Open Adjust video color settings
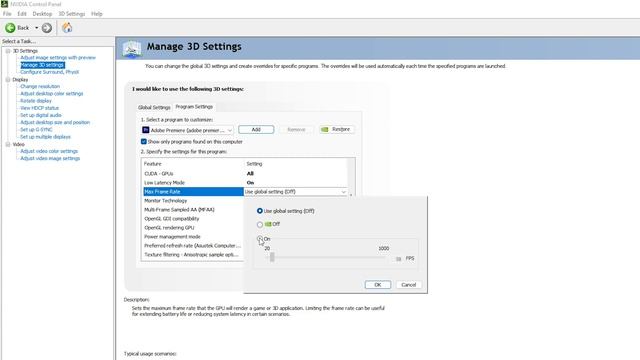 49,151
